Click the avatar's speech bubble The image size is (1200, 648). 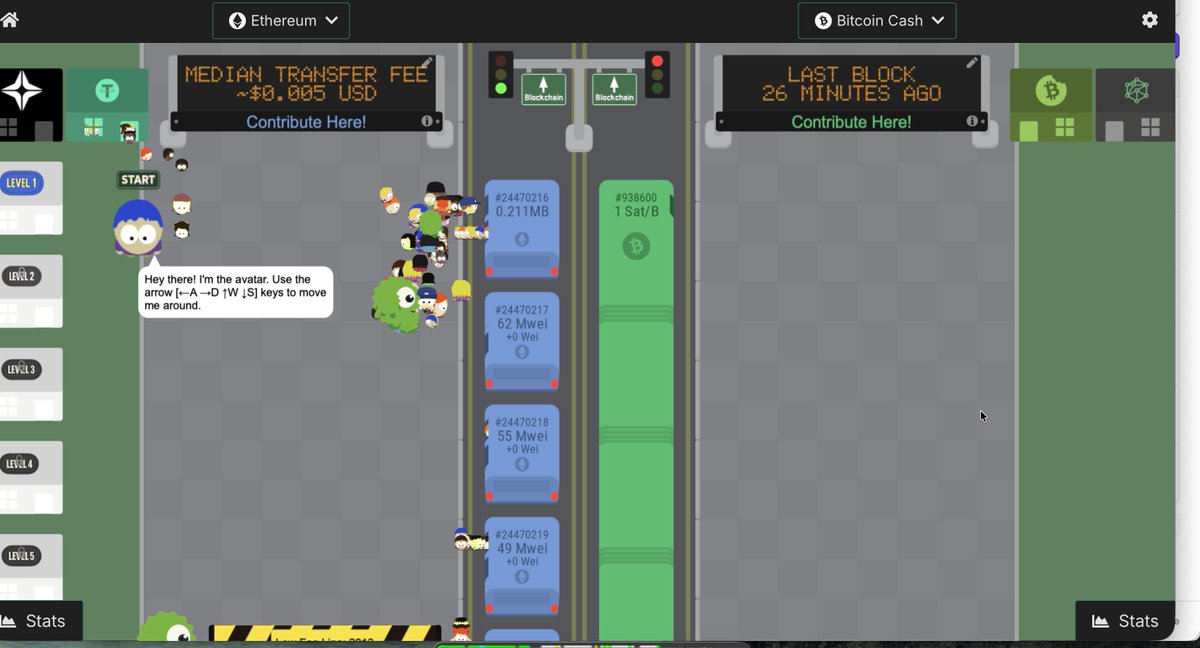click(x=236, y=292)
